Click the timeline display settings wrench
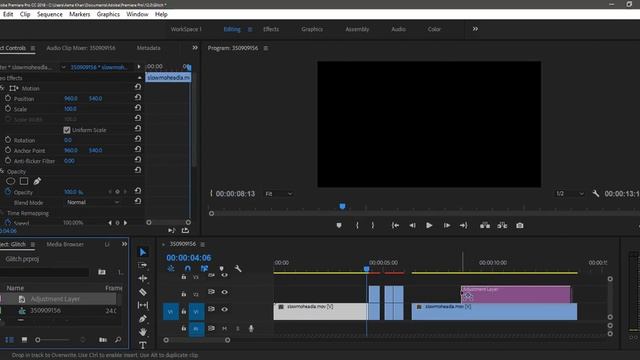This screenshot has height=360, width=640. point(238,269)
